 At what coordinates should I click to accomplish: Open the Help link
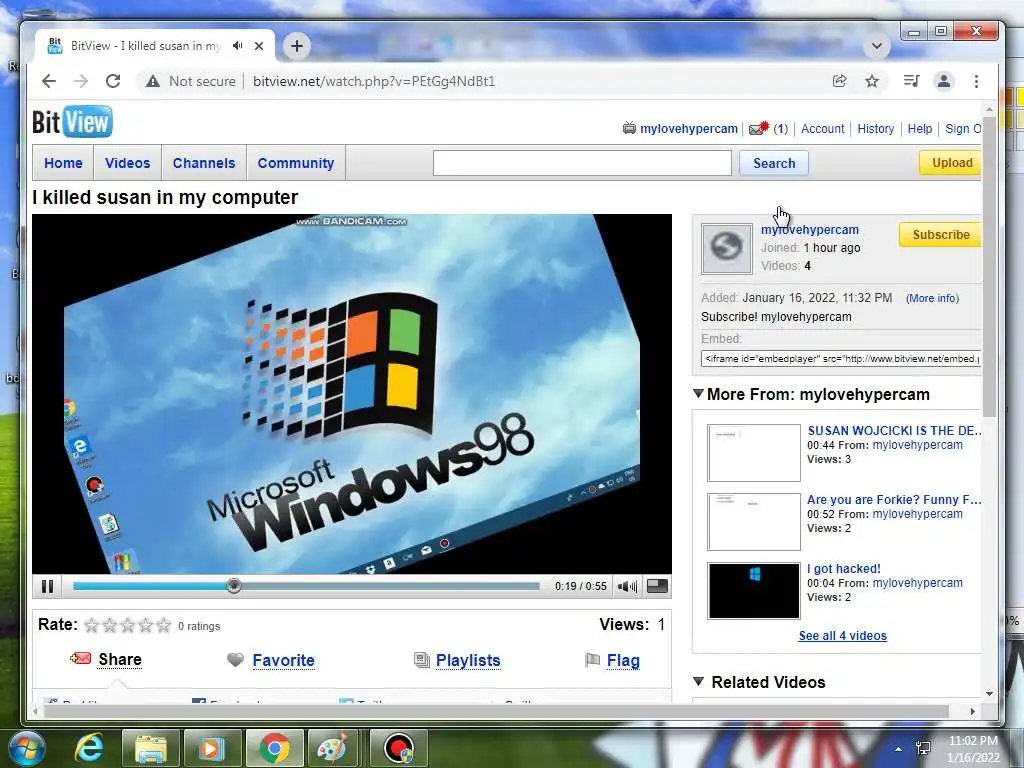tap(920, 129)
